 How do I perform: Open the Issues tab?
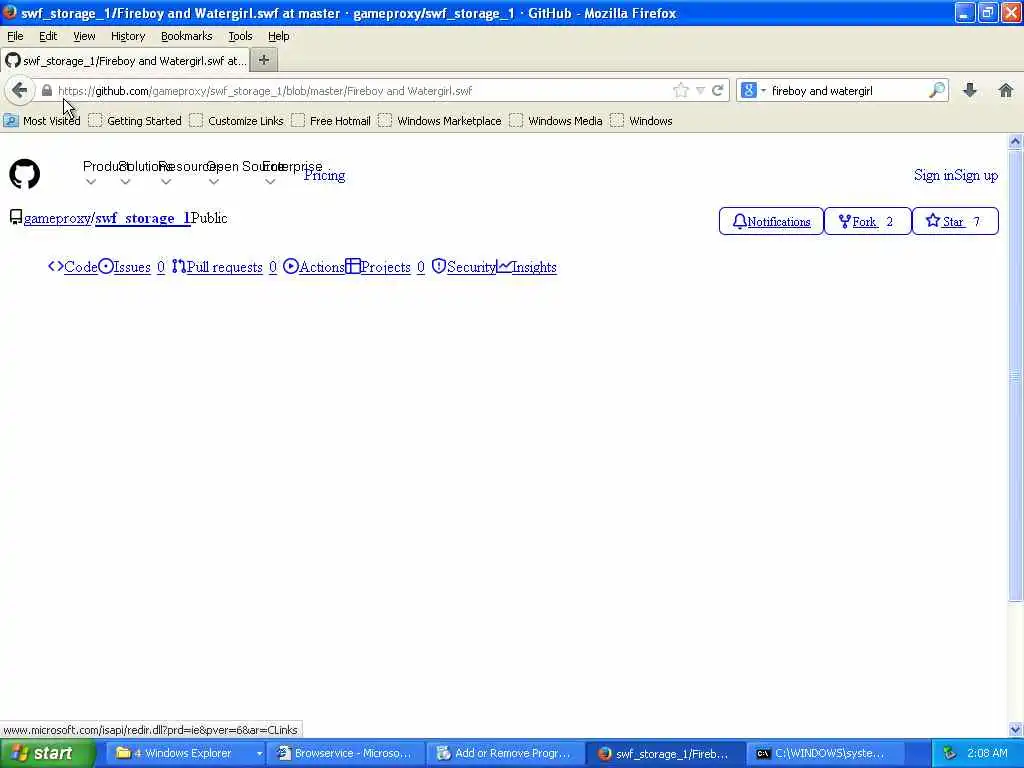pyautogui.click(x=131, y=267)
